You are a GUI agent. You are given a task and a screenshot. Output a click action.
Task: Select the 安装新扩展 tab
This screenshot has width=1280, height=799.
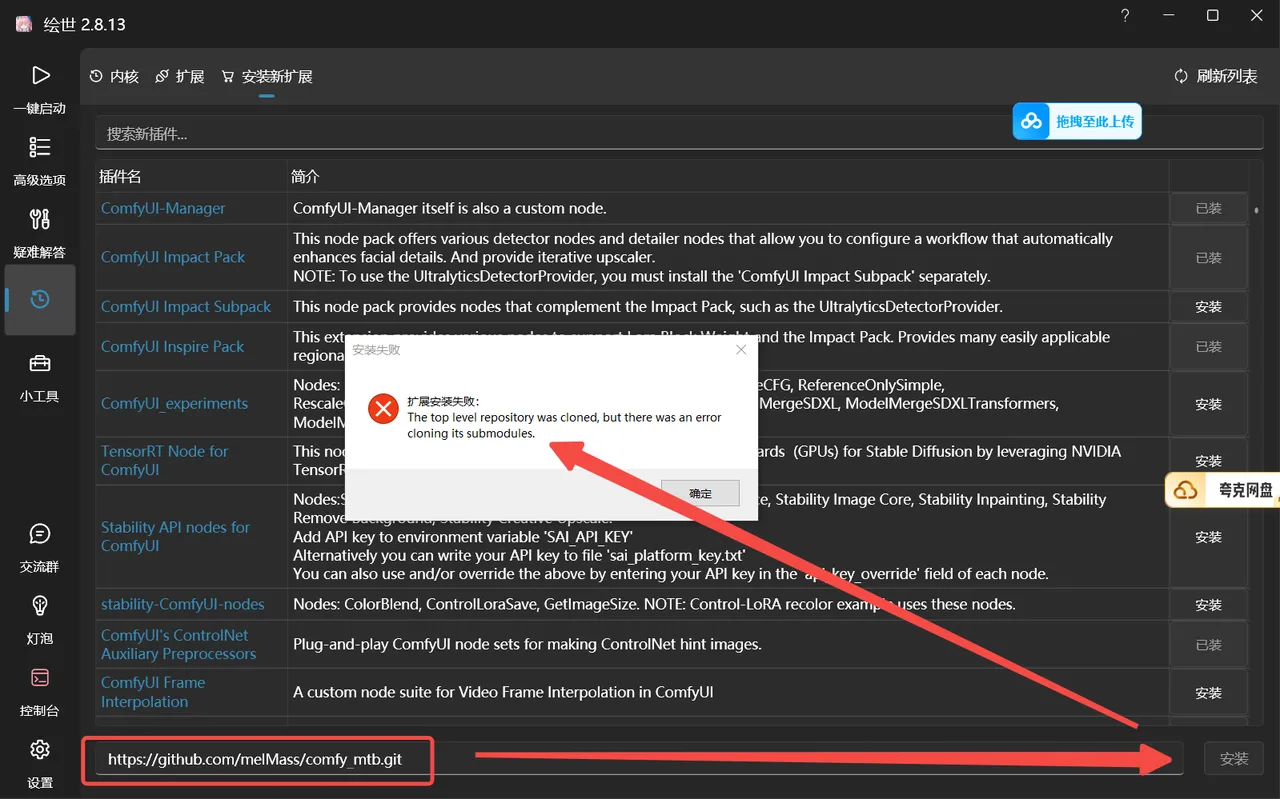click(x=267, y=77)
